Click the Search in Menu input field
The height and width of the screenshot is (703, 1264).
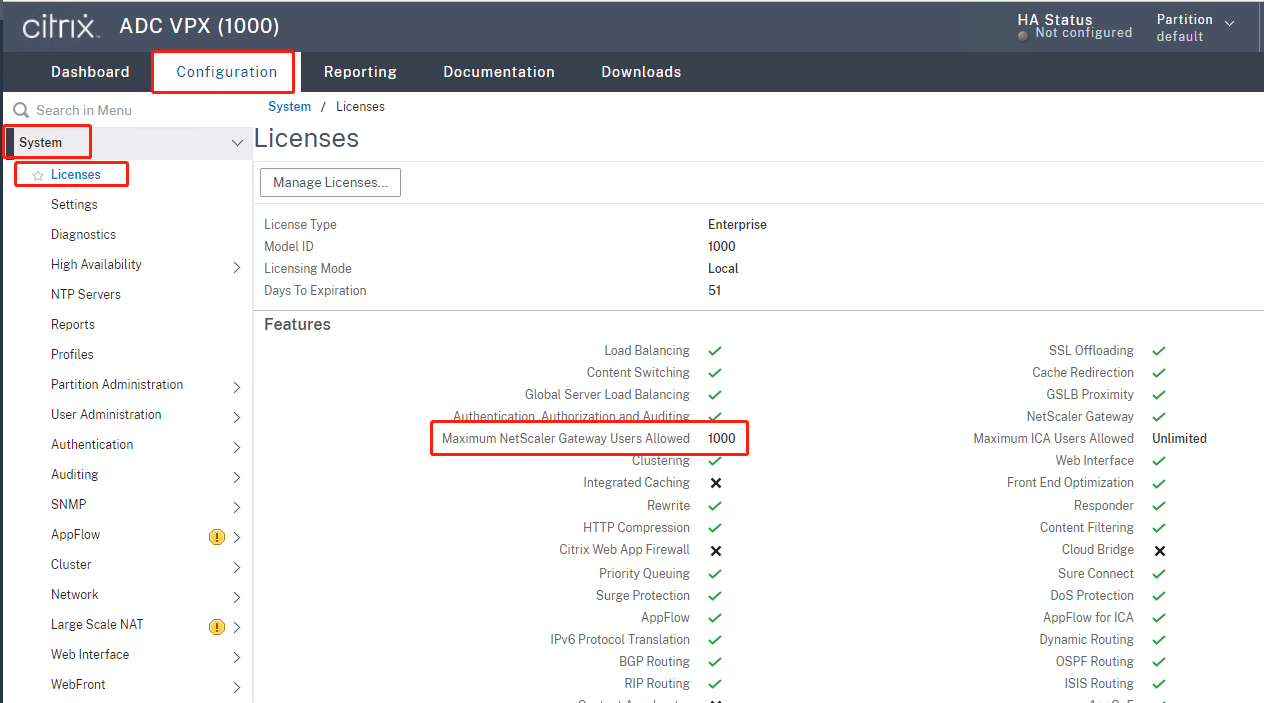click(x=110, y=109)
